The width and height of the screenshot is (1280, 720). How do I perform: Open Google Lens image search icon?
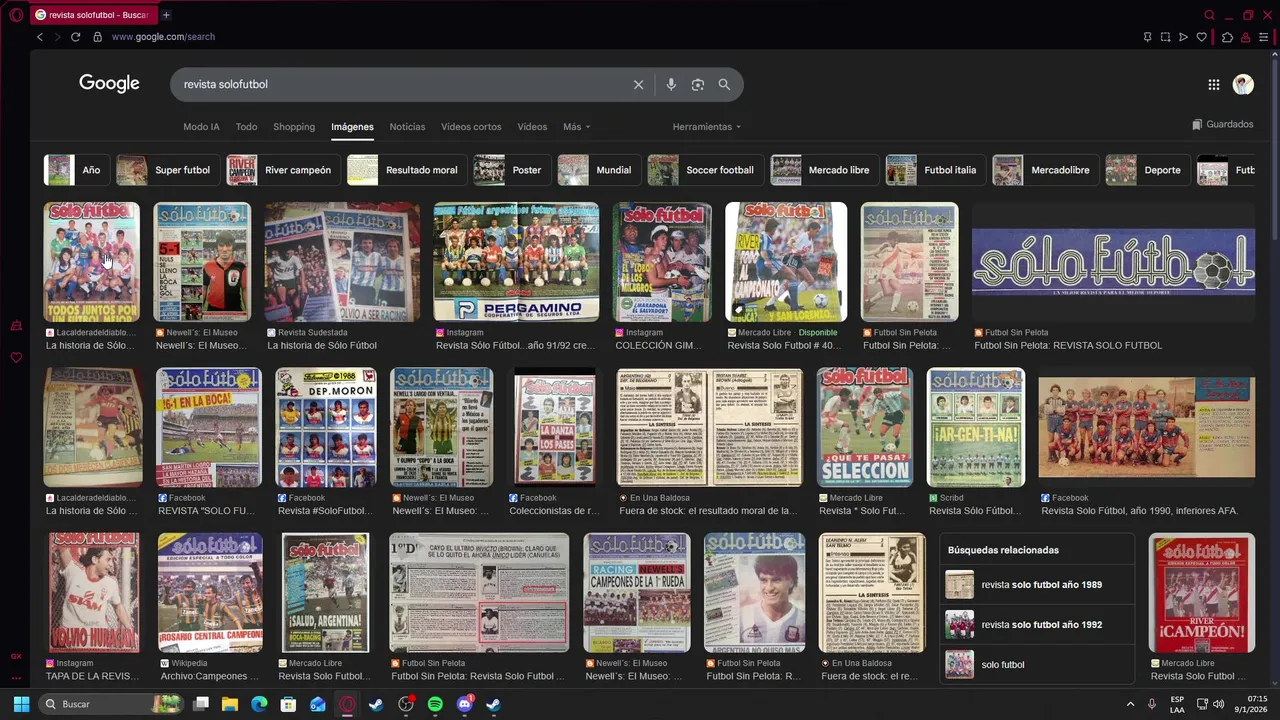pyautogui.click(x=698, y=85)
